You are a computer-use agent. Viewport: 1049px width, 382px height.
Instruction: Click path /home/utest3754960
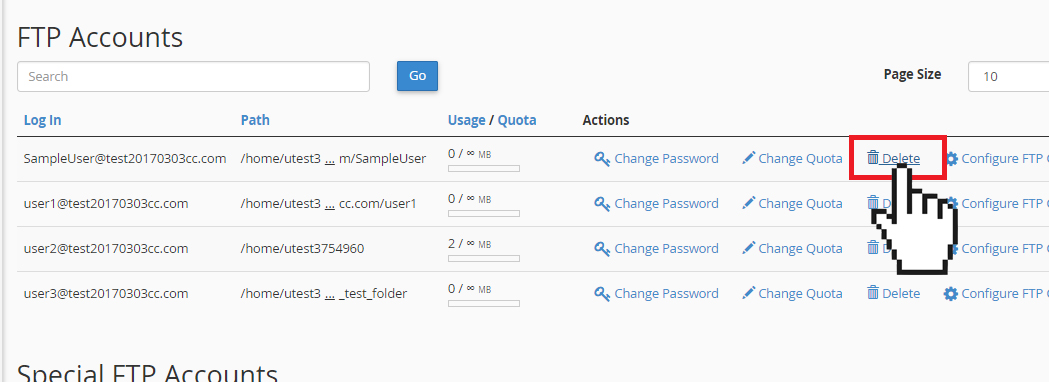302,248
